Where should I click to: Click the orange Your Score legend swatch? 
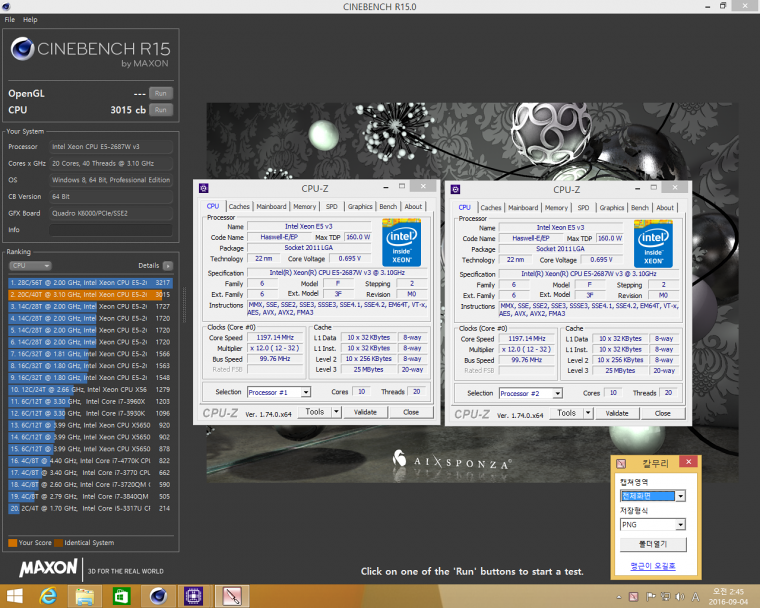click(13, 543)
